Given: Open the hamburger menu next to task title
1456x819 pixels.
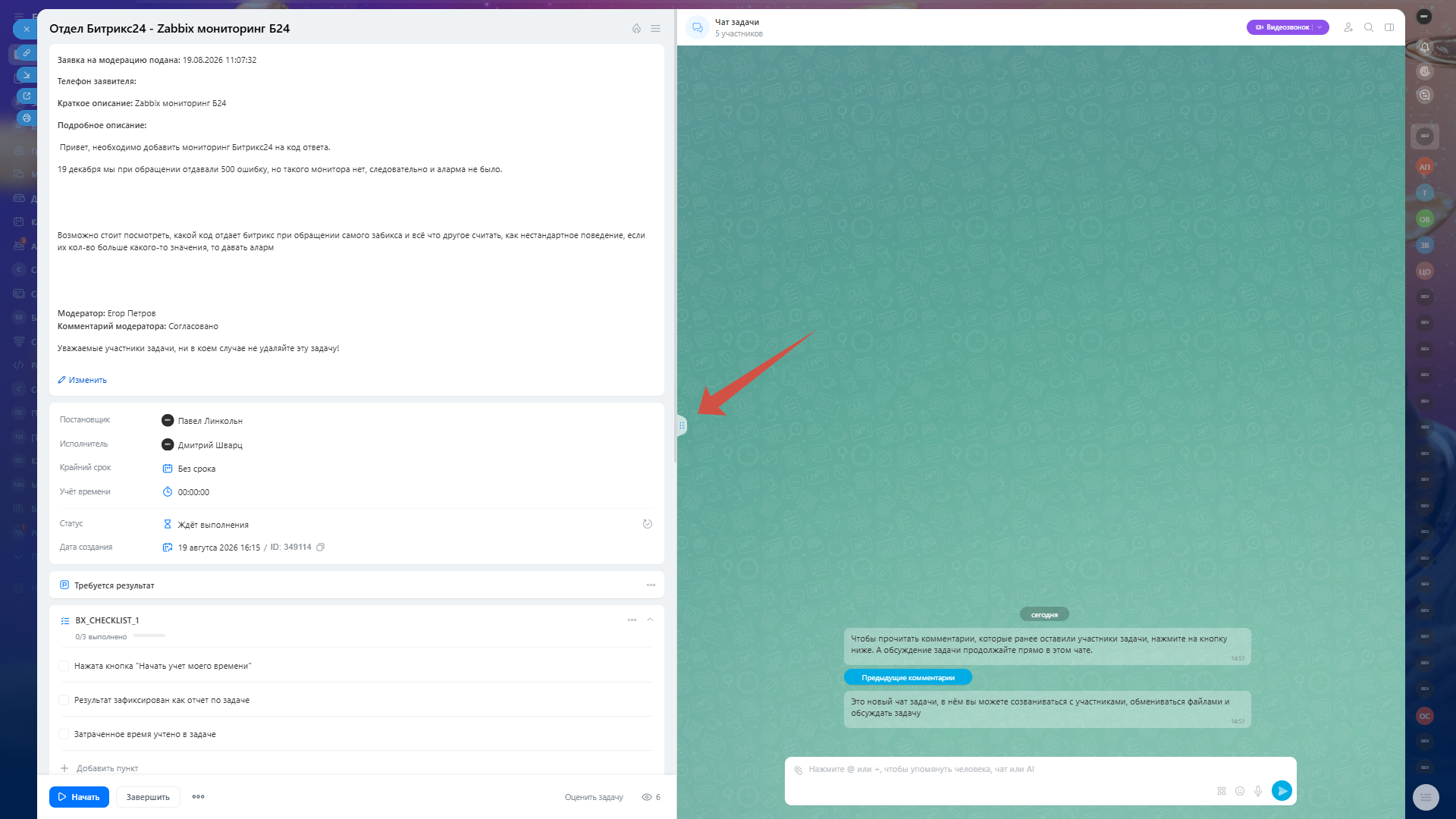Looking at the screenshot, I should tap(655, 29).
